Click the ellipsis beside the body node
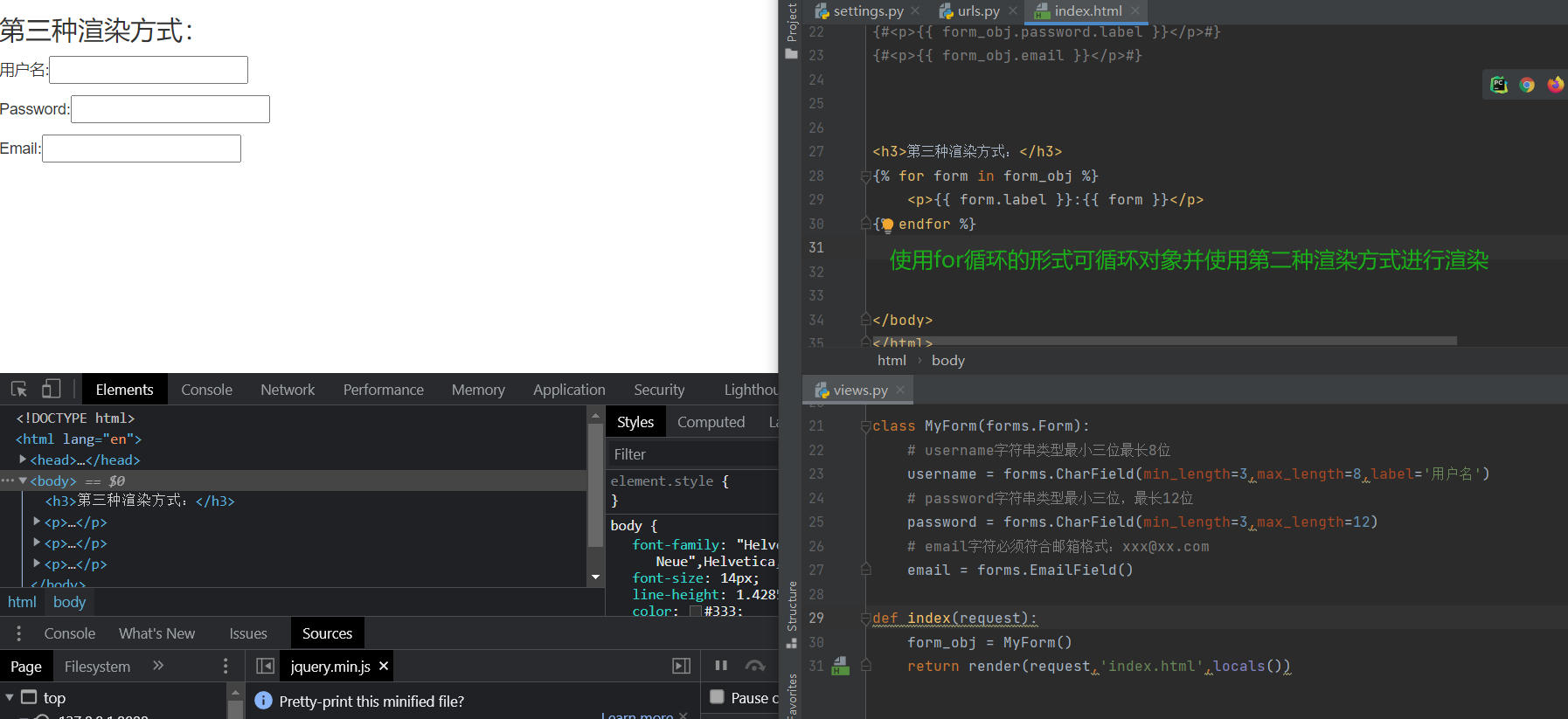1568x719 pixels. 8,480
